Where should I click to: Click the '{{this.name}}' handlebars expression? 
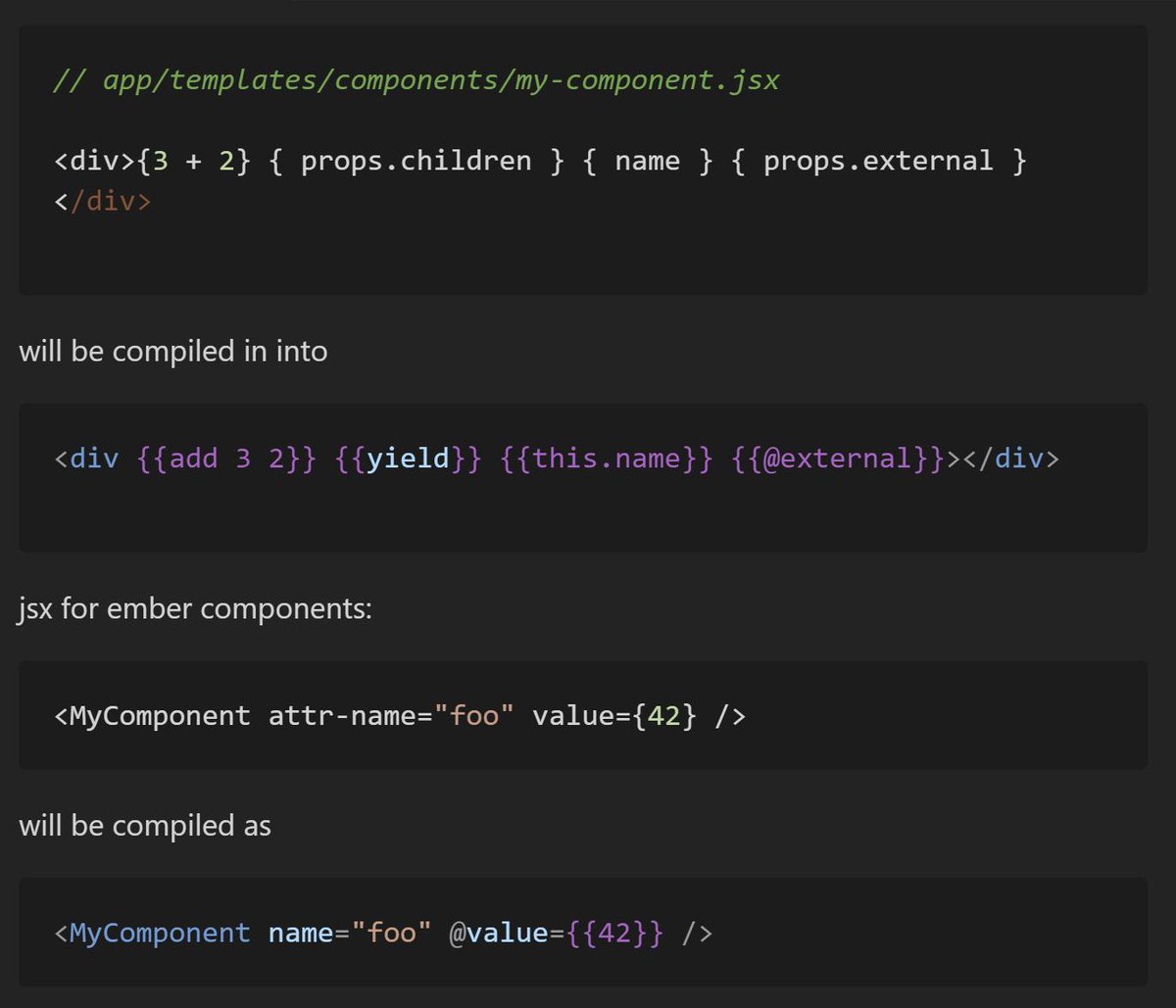pos(607,458)
